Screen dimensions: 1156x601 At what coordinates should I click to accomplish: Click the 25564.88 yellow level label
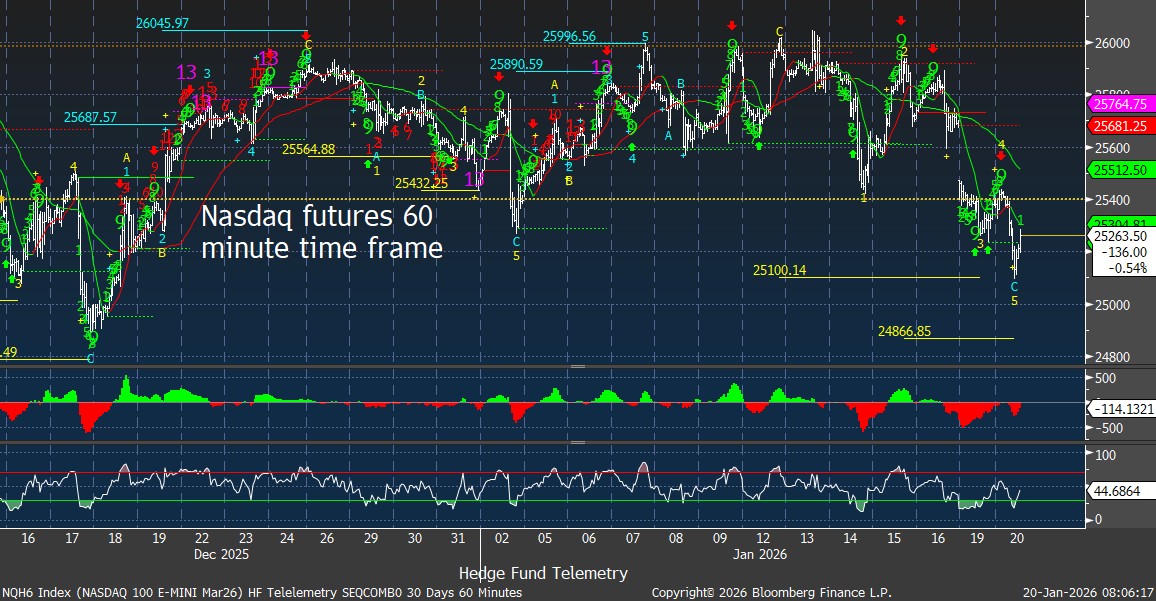(308, 149)
